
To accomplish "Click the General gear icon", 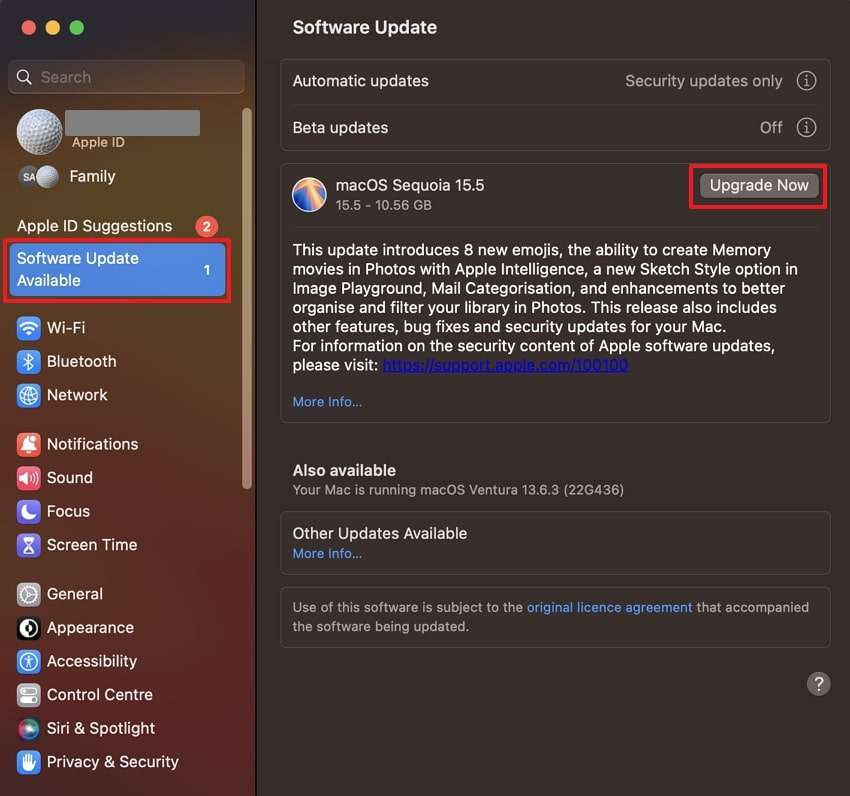I will (28, 594).
